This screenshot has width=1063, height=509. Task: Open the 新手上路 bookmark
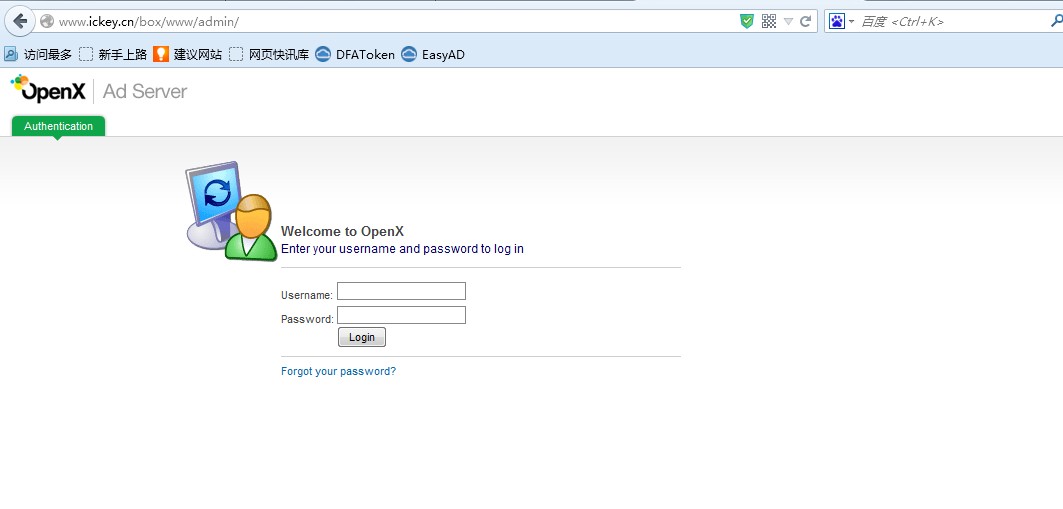[x=113, y=55]
